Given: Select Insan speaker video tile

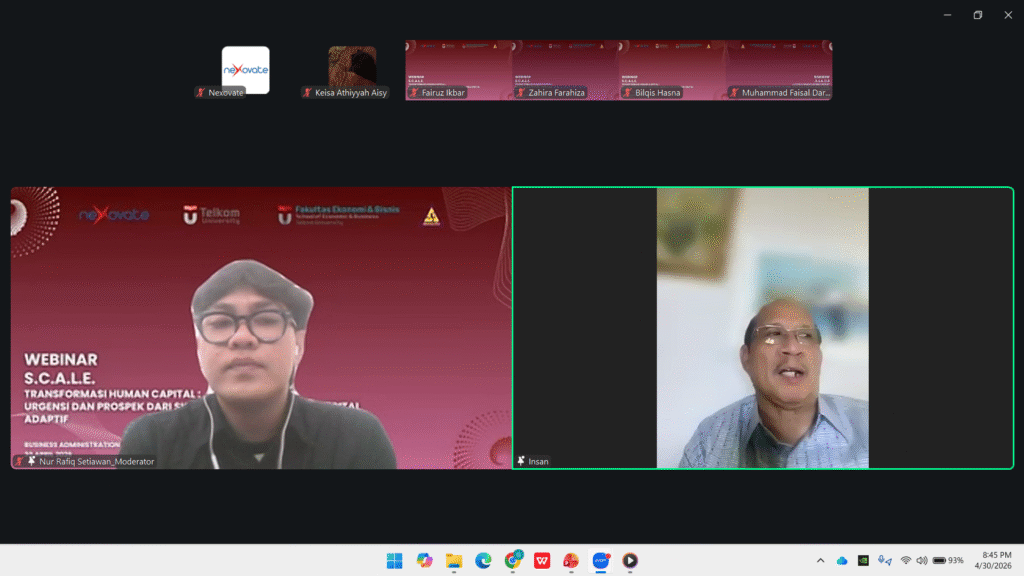Looking at the screenshot, I should 763,328.
